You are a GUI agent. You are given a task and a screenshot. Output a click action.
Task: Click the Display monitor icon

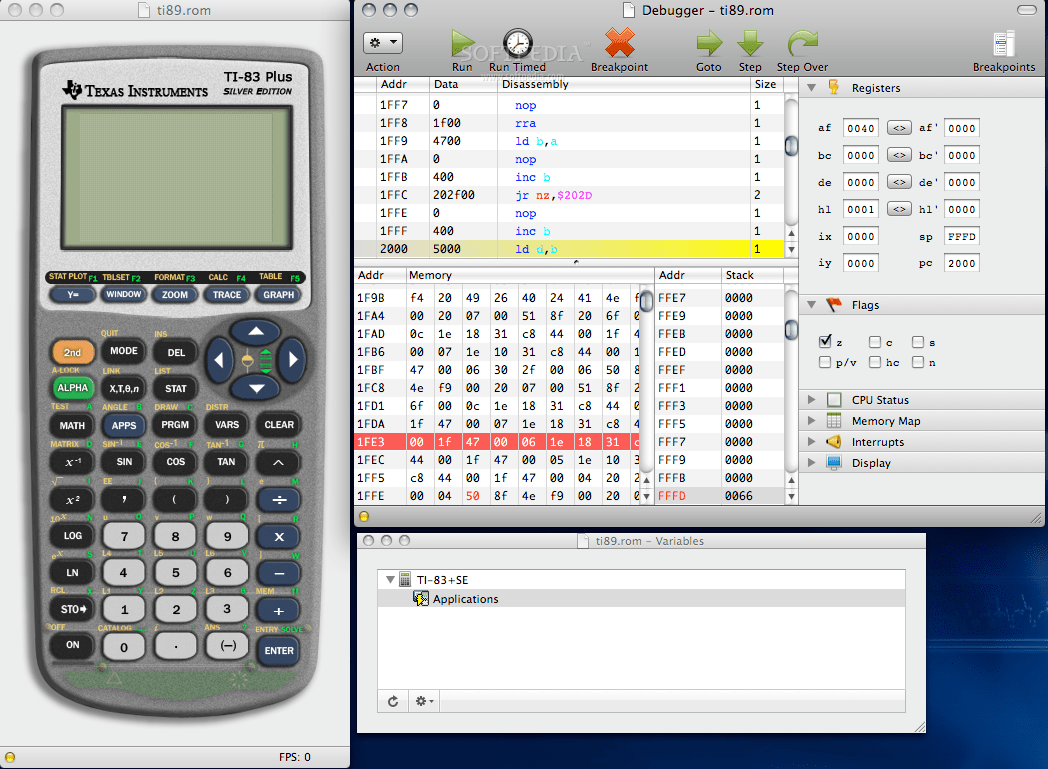tap(832, 462)
